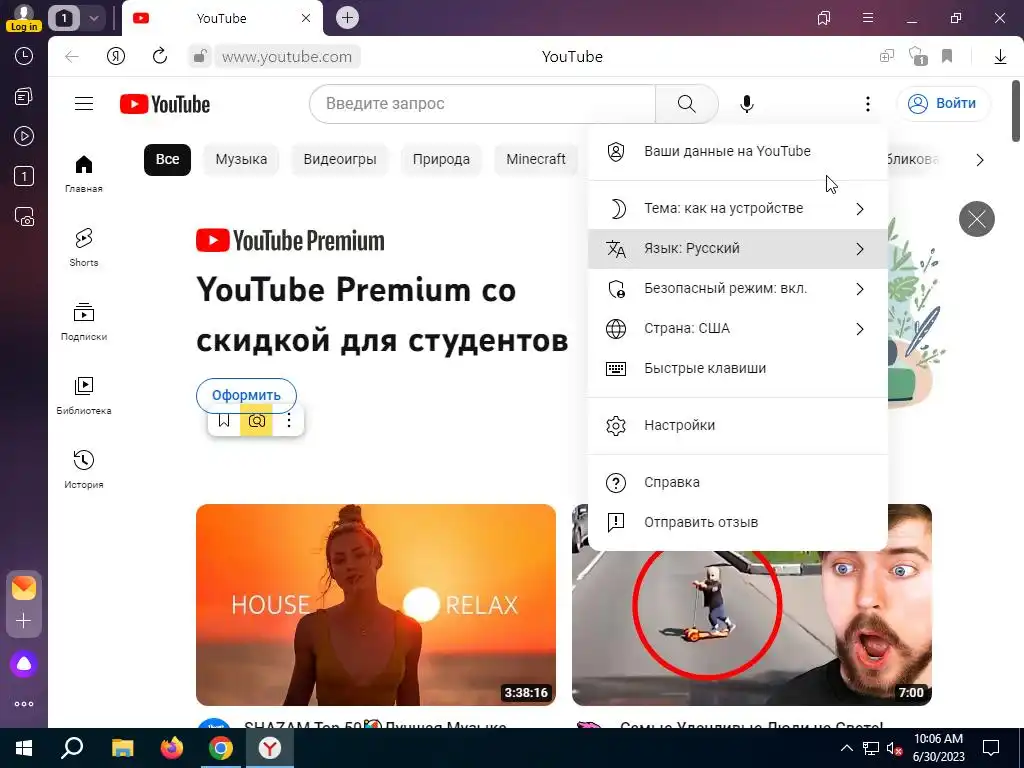Click the Войти sign-in button
Screen dimensions: 1024x768
(x=943, y=103)
